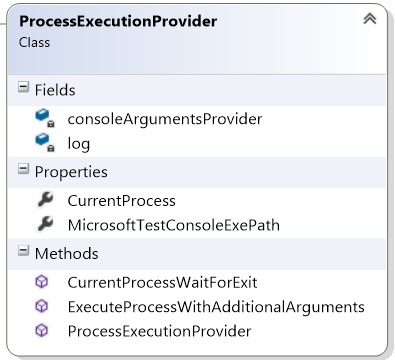The image size is (395, 364).
Task: Click the ExecuteProcessWithAdditionalArguments method cube icon
Action: click(x=42, y=306)
